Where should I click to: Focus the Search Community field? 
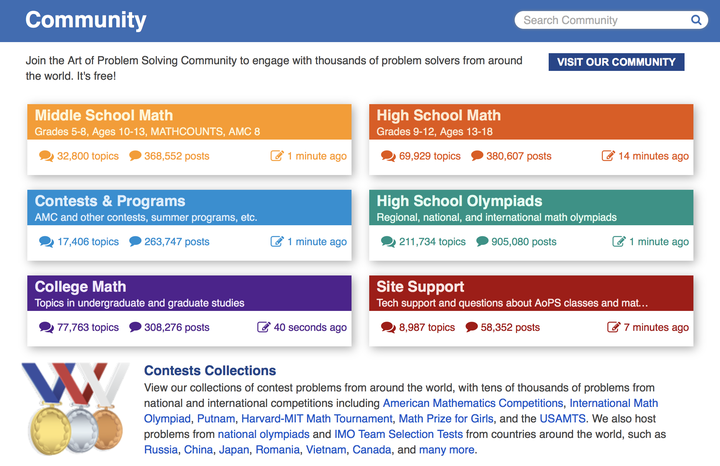pyautogui.click(x=600, y=20)
